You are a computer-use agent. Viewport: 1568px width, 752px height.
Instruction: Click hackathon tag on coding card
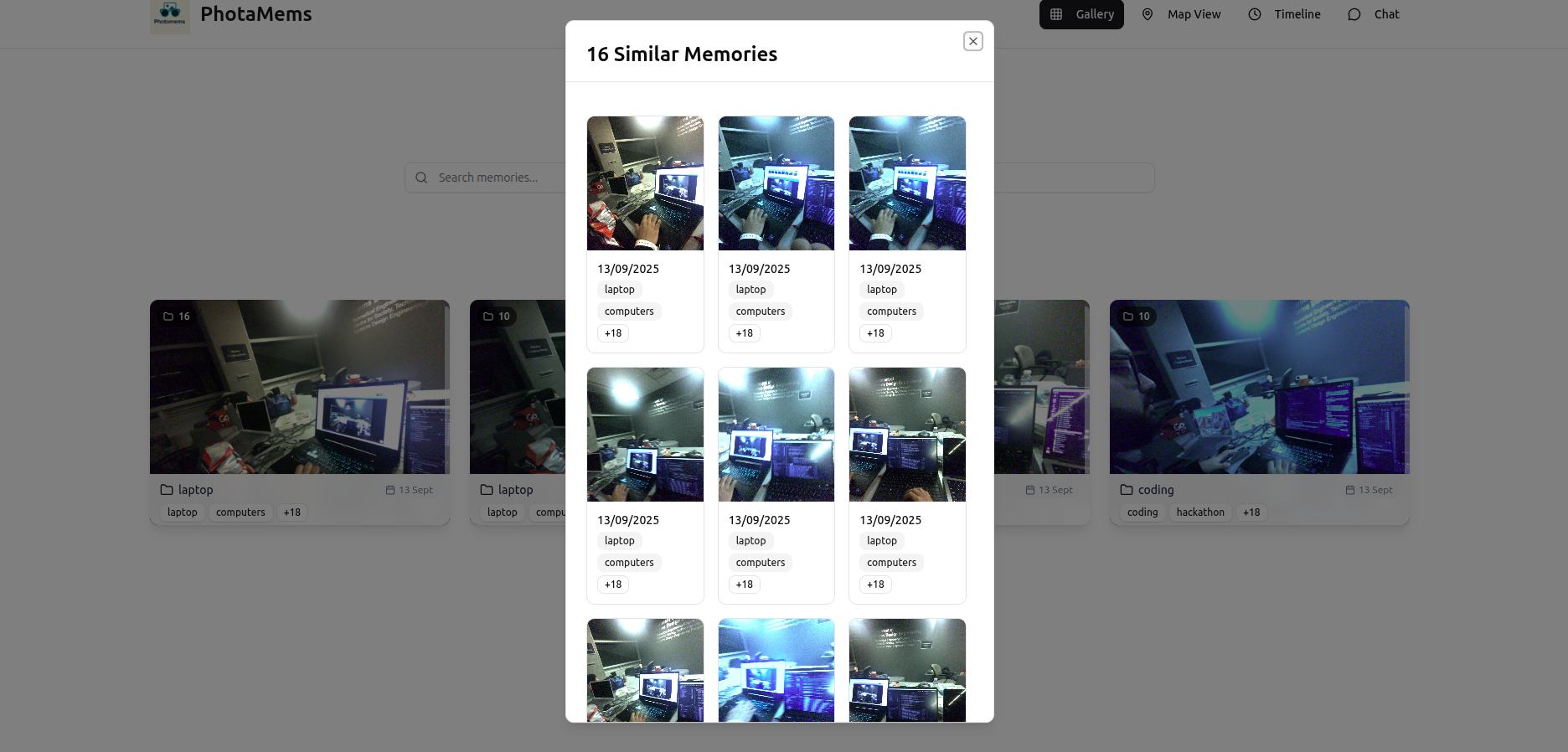pyautogui.click(x=1200, y=512)
